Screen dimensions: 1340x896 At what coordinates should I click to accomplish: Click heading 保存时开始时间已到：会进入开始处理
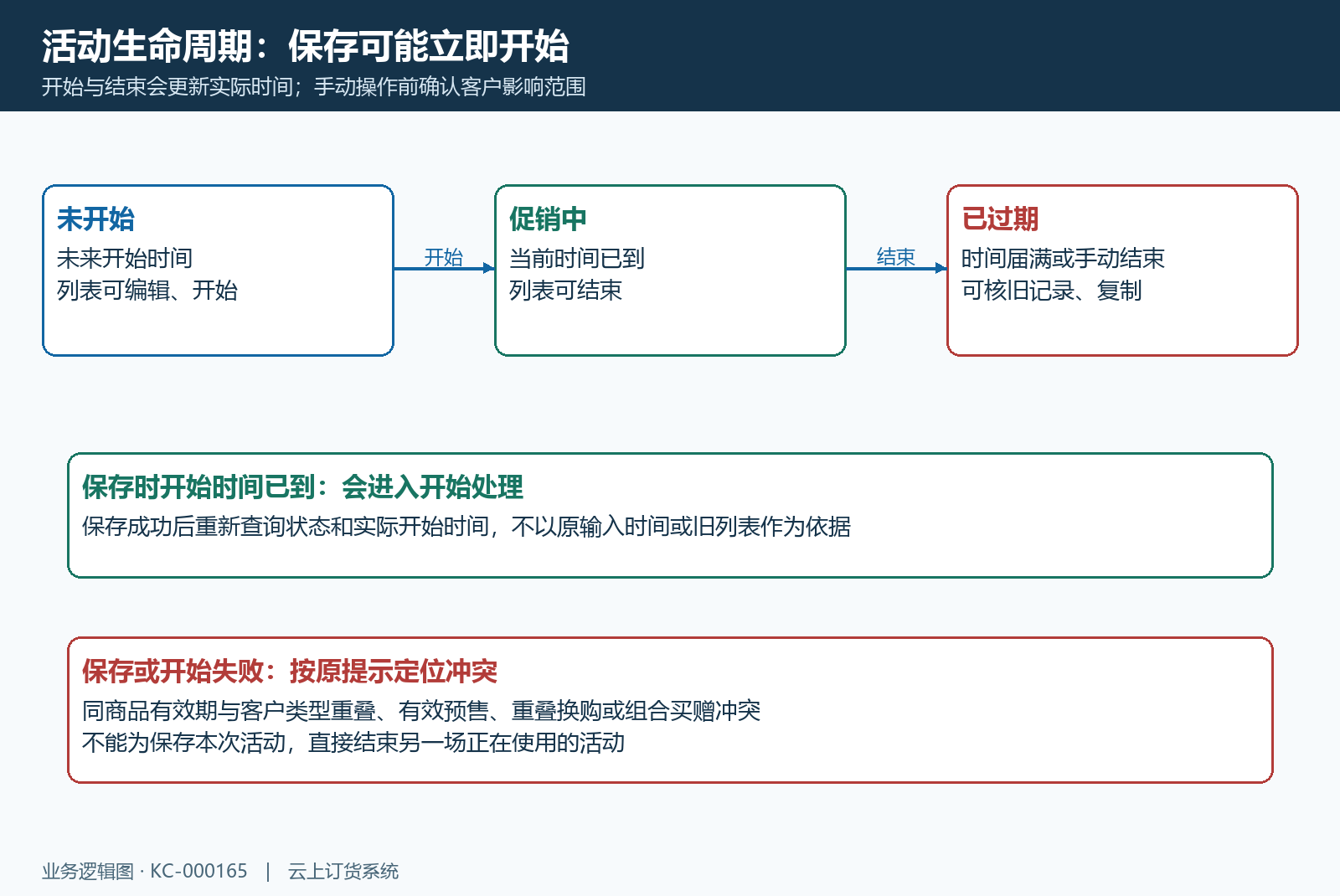coord(302,487)
